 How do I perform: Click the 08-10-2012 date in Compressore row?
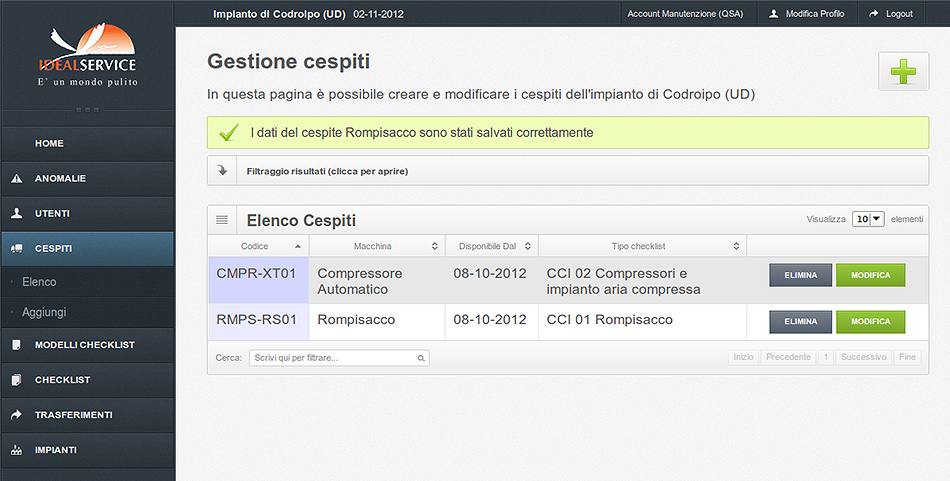tap(490, 273)
